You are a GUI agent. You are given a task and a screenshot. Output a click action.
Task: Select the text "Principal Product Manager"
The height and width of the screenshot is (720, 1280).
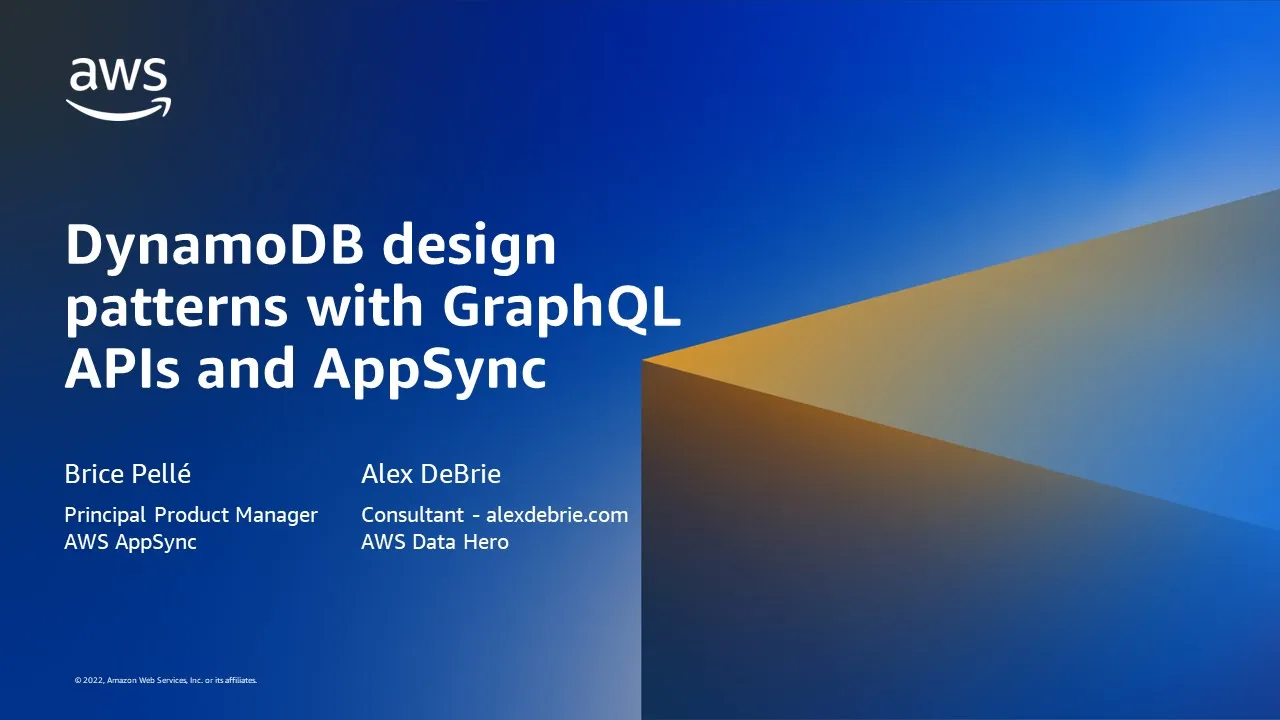click(x=191, y=515)
